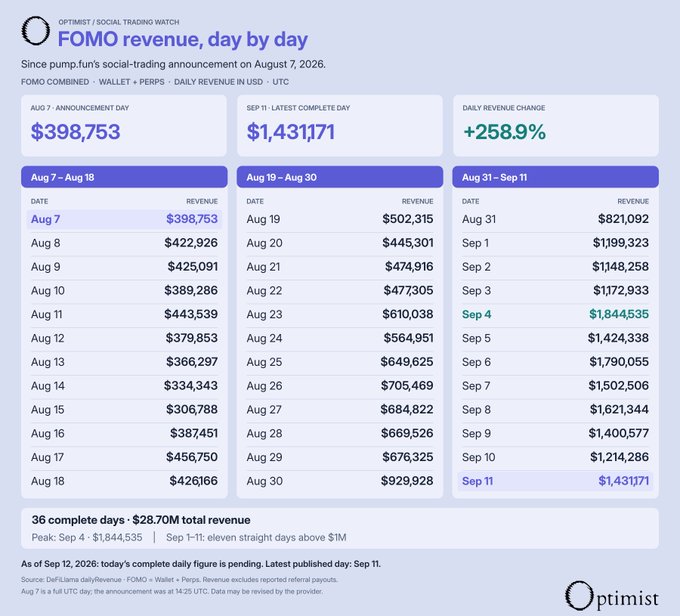Select the Aug 26 revenue $705,469
Viewport: 680px width, 616px height.
407,386
